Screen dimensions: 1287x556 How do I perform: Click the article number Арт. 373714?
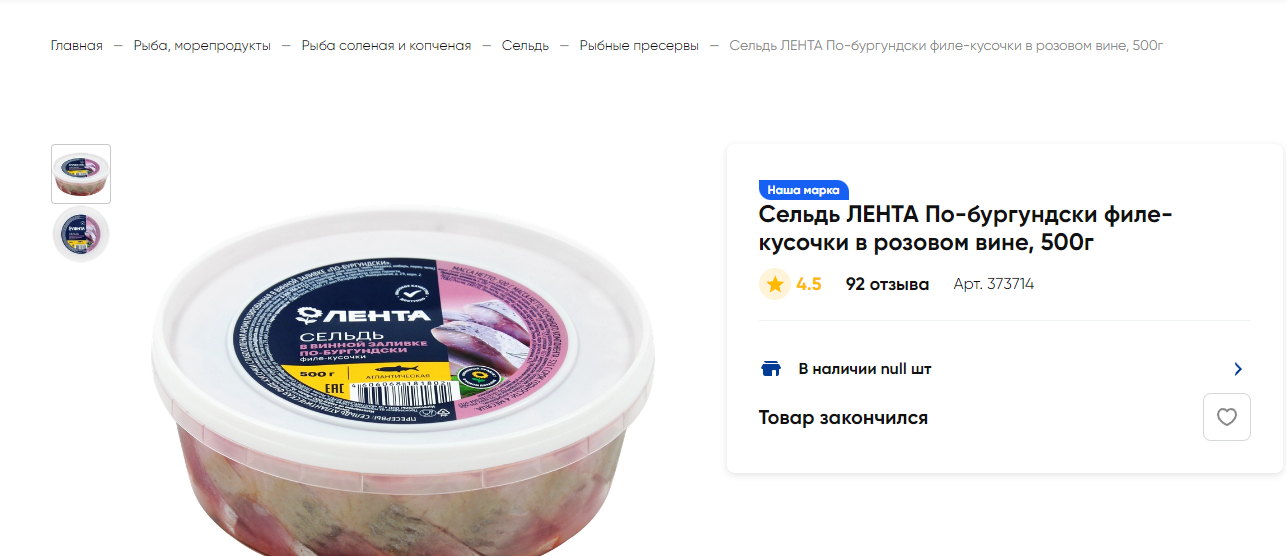(993, 284)
